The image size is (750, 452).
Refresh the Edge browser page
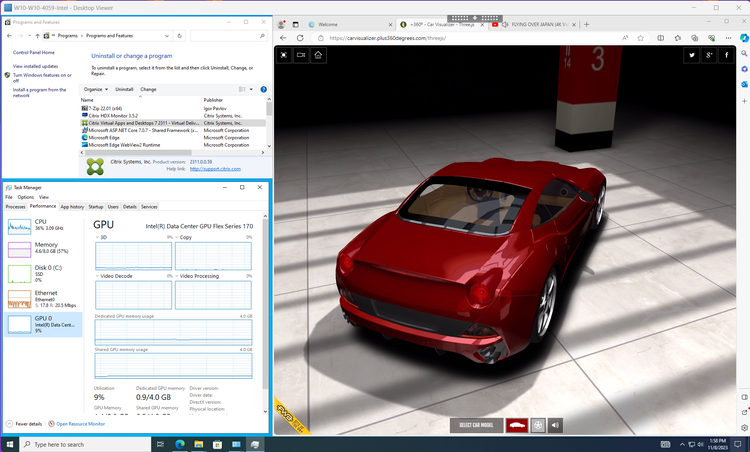[x=300, y=38]
